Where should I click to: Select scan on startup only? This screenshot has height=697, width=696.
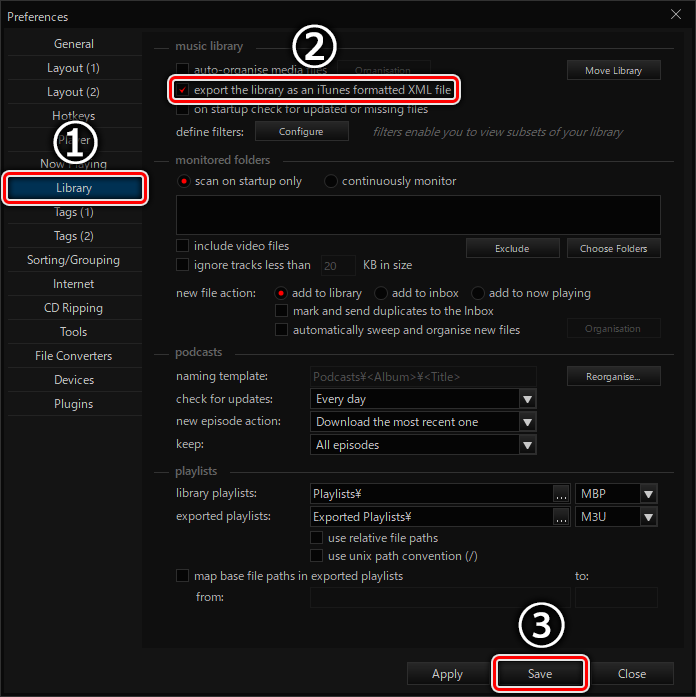coord(184,181)
